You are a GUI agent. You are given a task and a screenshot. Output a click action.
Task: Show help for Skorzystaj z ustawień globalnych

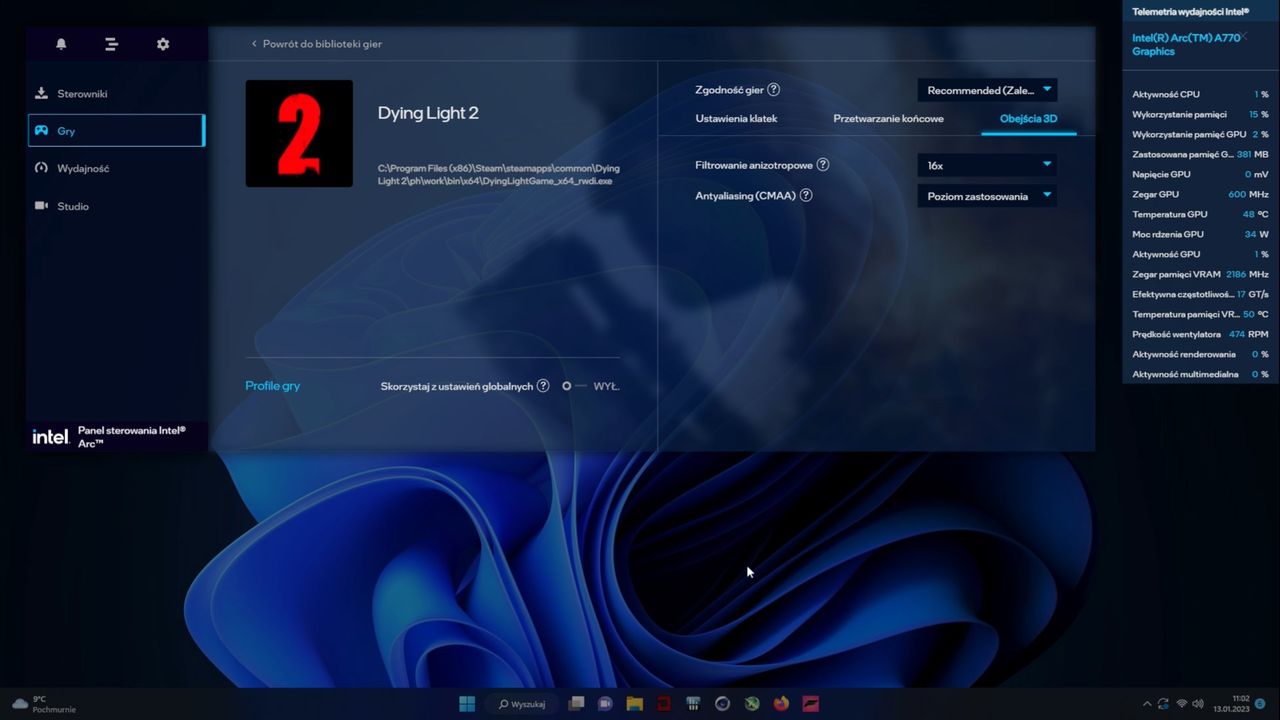tap(543, 386)
